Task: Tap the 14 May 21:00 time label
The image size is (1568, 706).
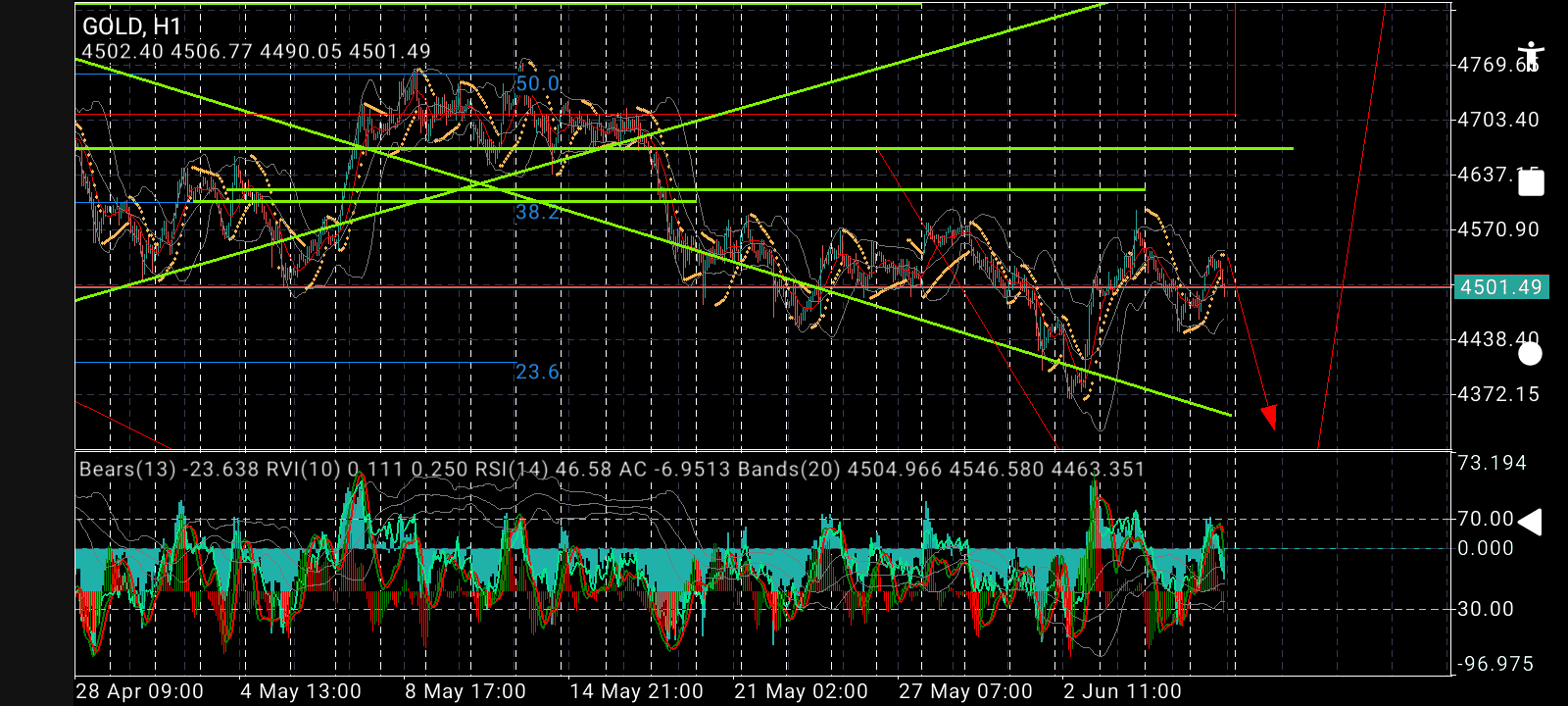Action: coord(636,691)
